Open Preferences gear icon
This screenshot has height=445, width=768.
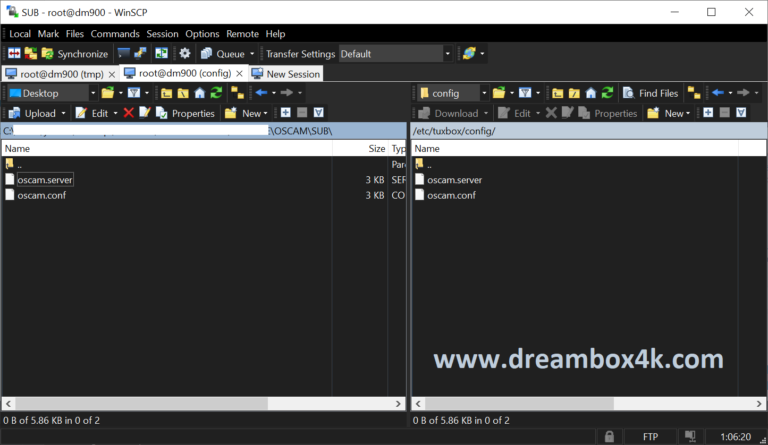coord(185,53)
